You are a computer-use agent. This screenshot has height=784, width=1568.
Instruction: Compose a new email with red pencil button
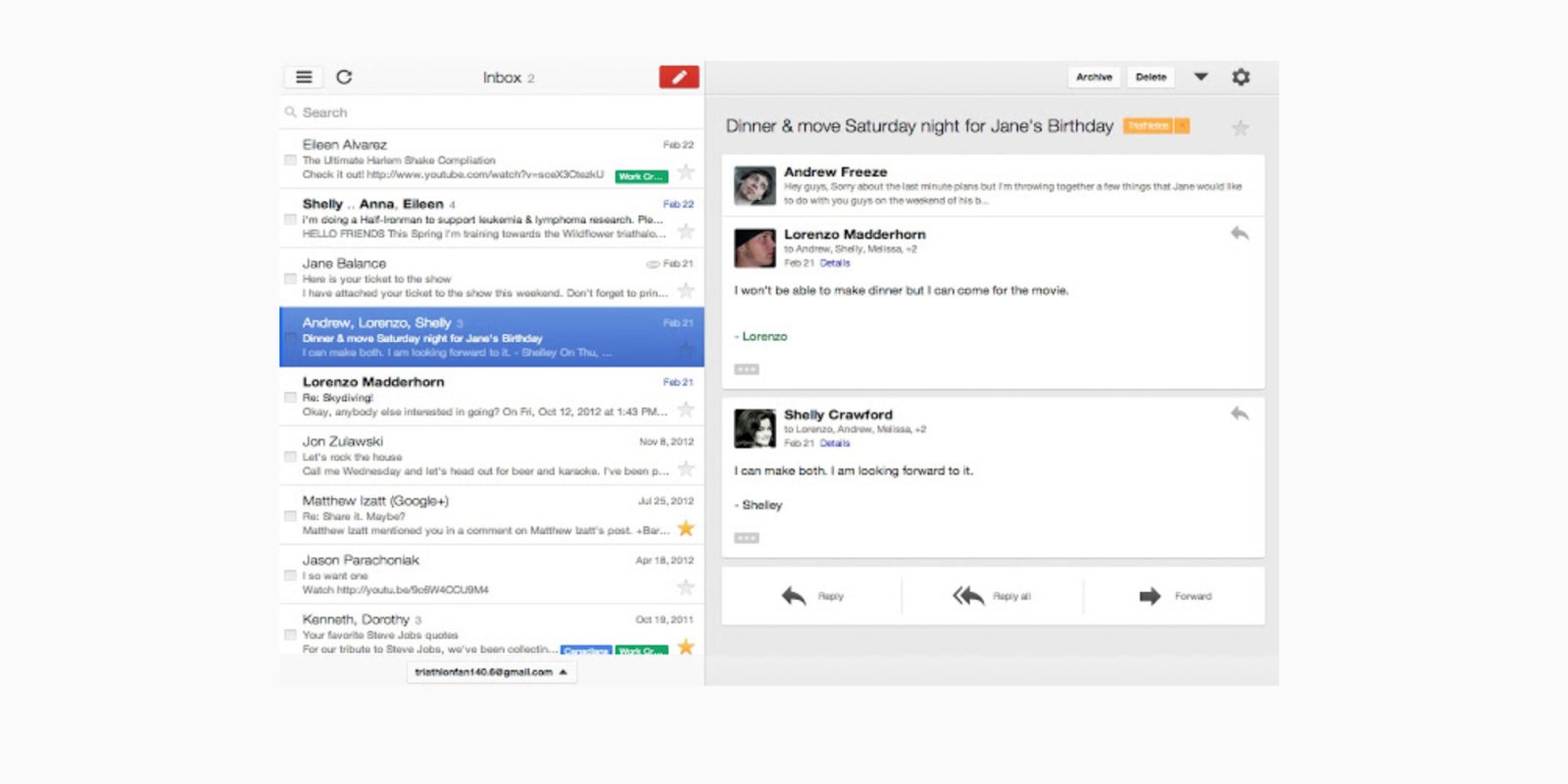tap(678, 77)
